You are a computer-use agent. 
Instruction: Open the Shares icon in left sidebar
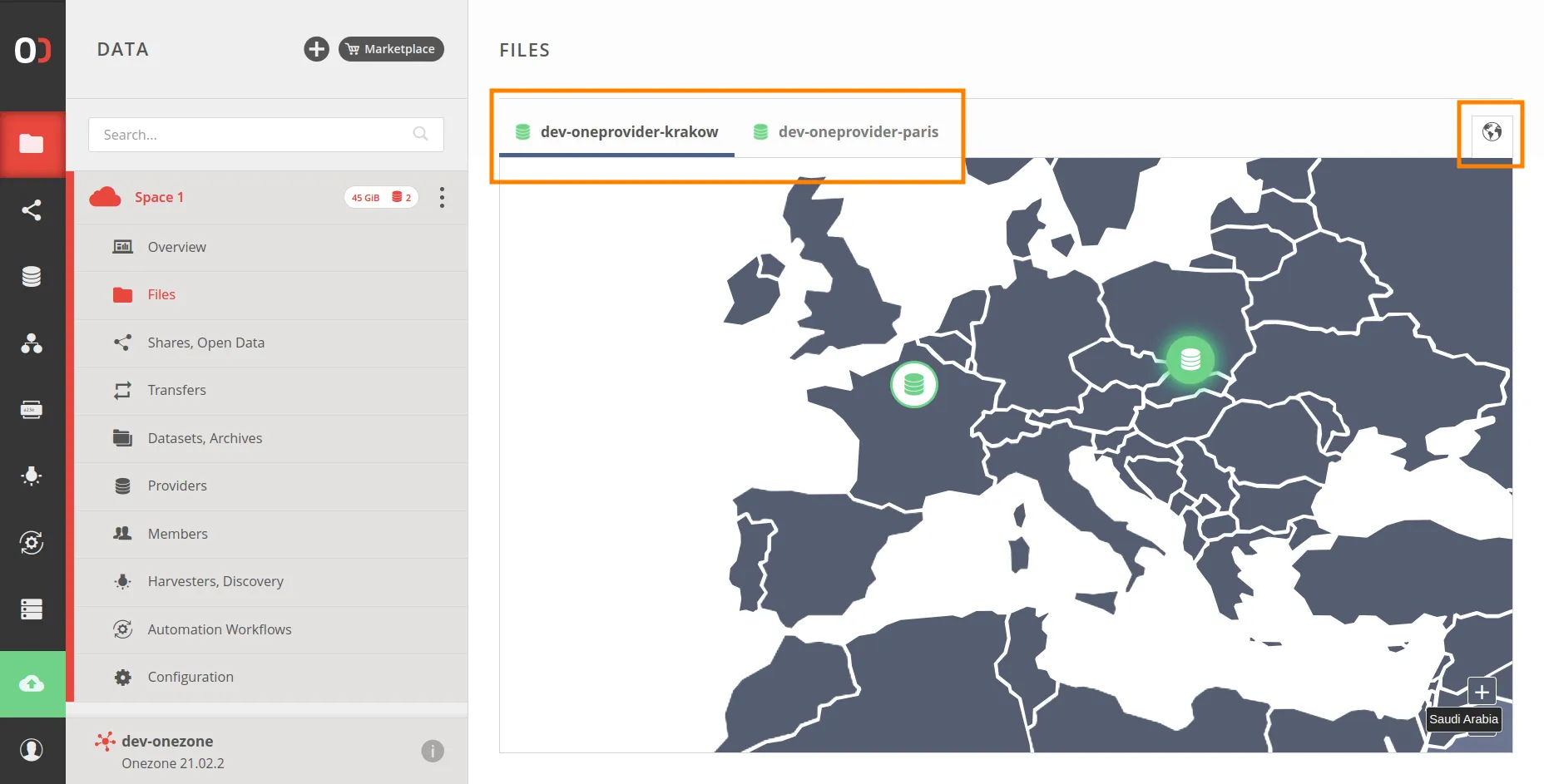32,210
